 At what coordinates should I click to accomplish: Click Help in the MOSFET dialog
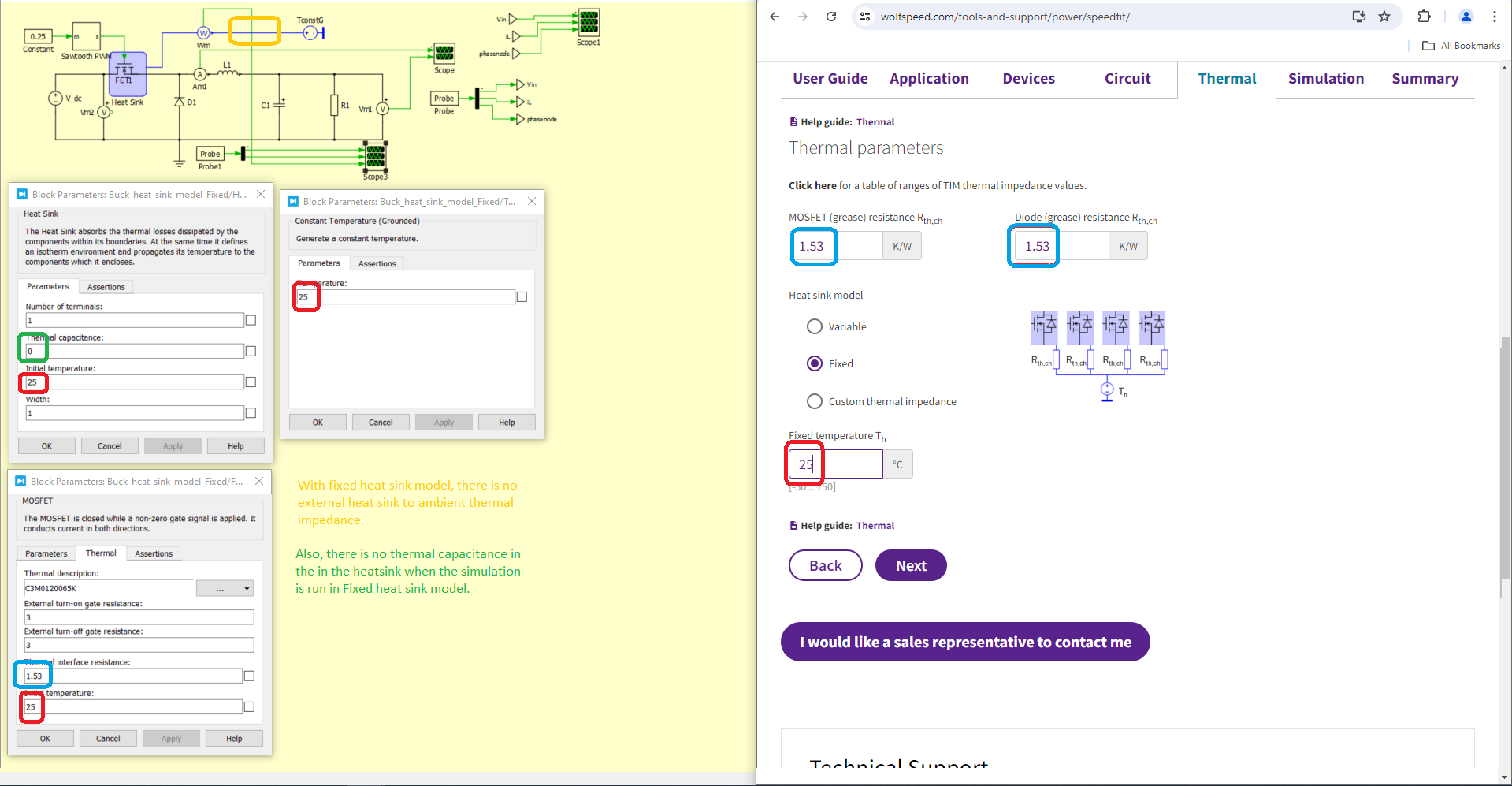coord(234,738)
